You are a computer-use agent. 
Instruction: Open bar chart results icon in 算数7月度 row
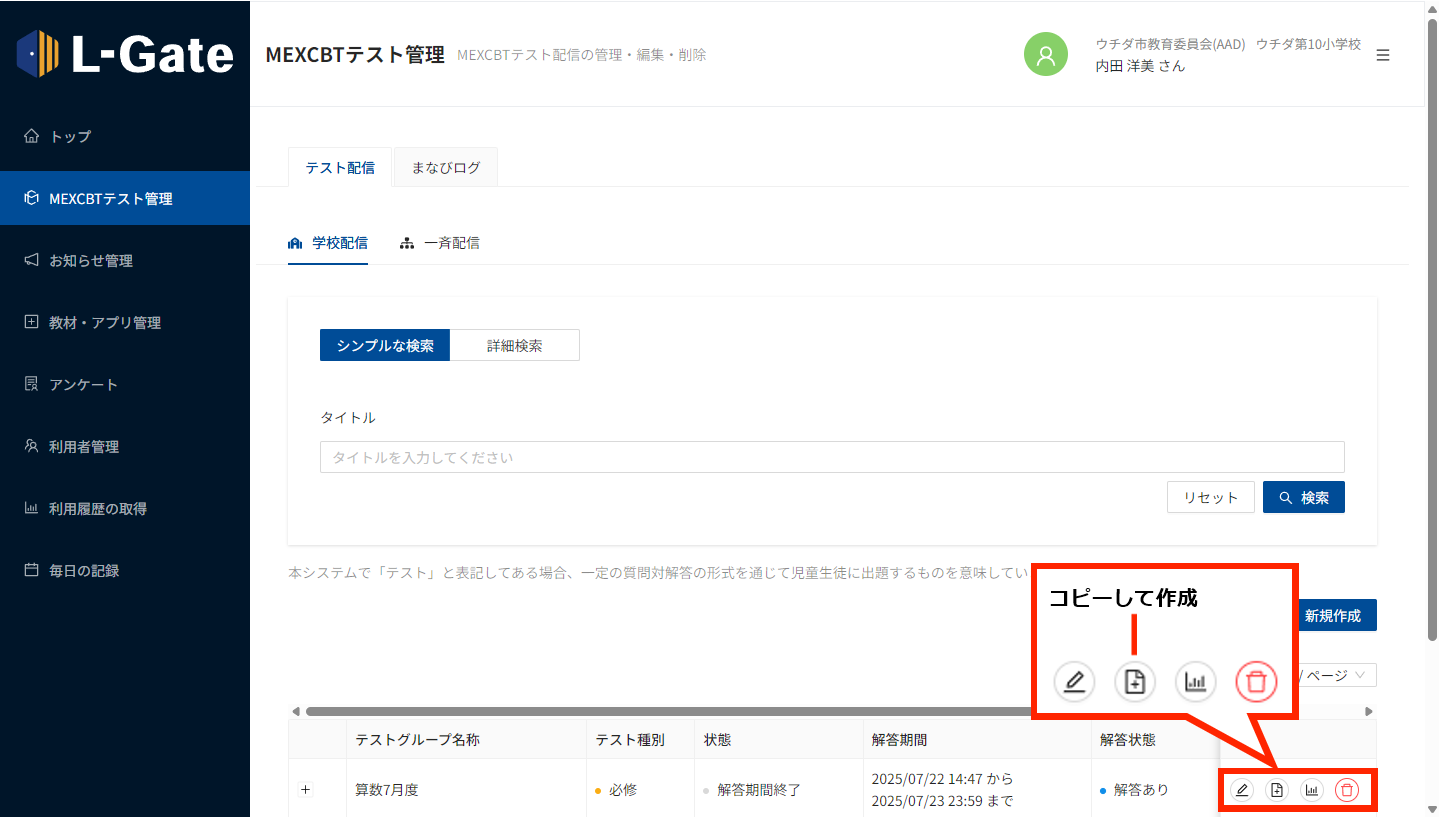tap(1312, 790)
